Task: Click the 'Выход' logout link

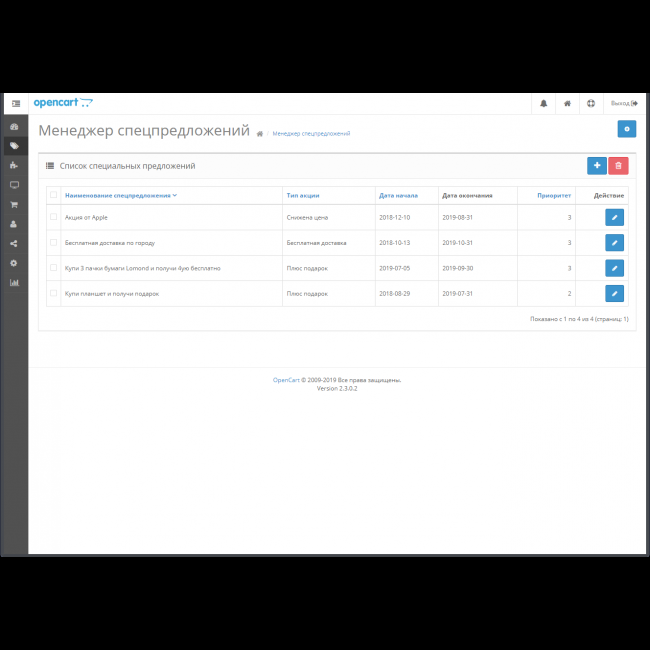Action: (x=623, y=103)
